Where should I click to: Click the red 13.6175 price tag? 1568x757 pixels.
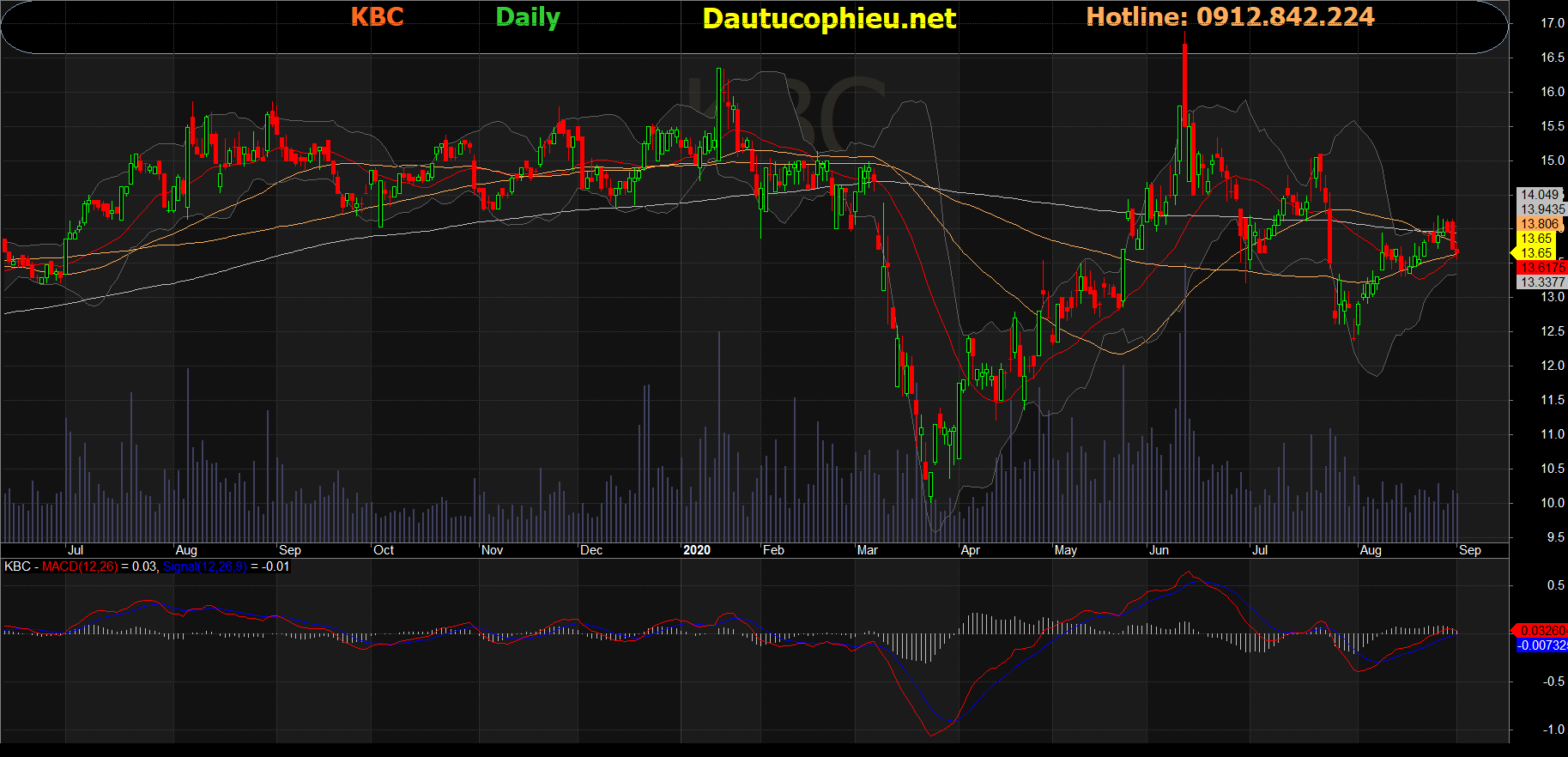click(x=1542, y=268)
